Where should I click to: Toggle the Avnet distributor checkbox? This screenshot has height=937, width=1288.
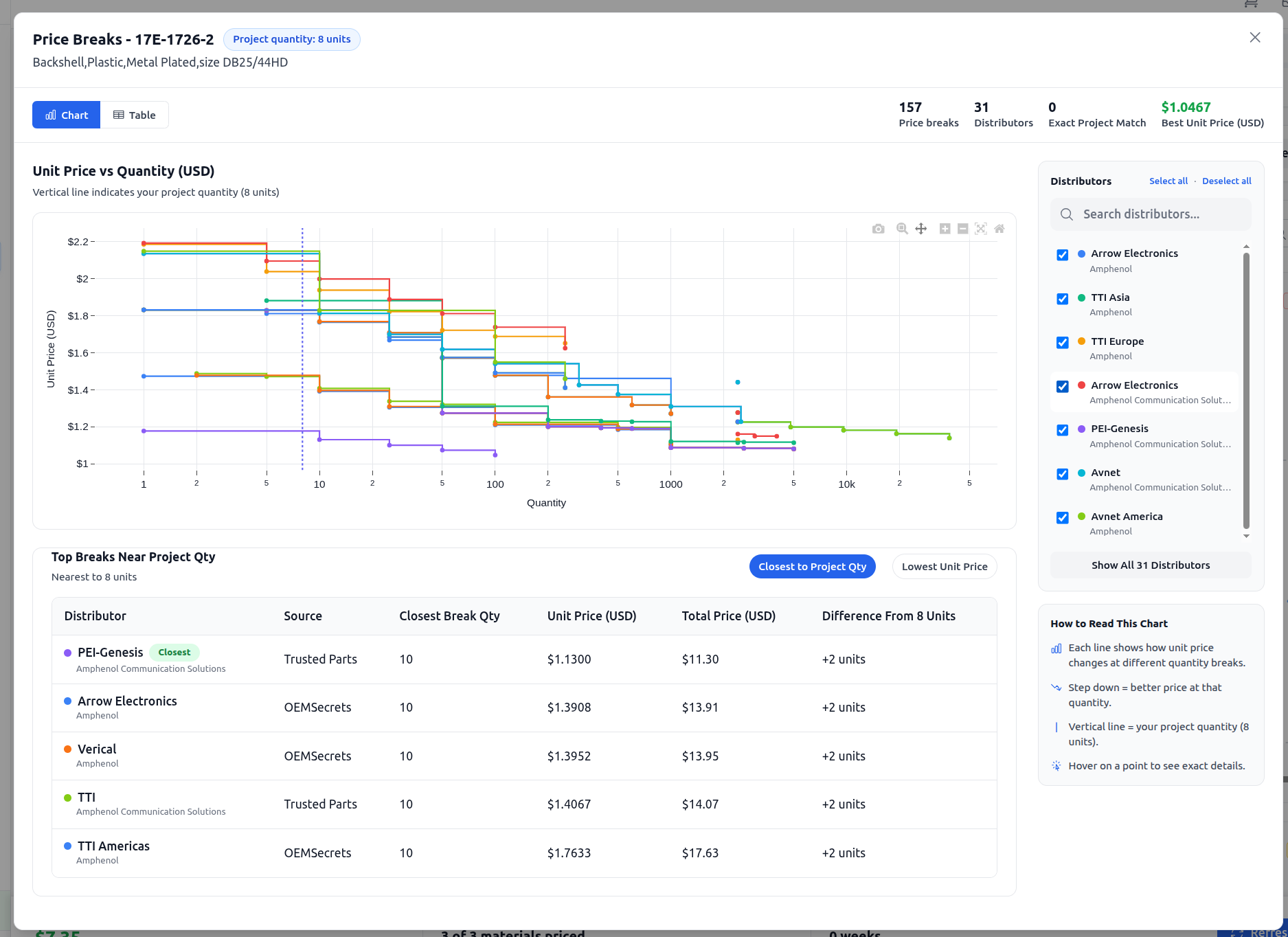[x=1063, y=474]
